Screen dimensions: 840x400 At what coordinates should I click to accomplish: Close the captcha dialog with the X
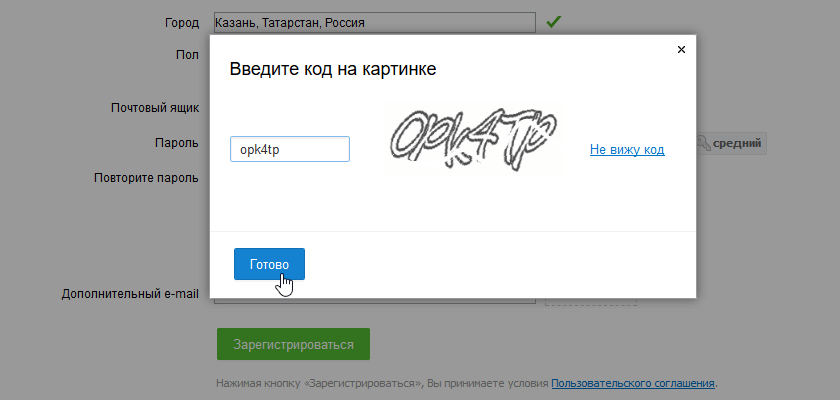[x=681, y=50]
